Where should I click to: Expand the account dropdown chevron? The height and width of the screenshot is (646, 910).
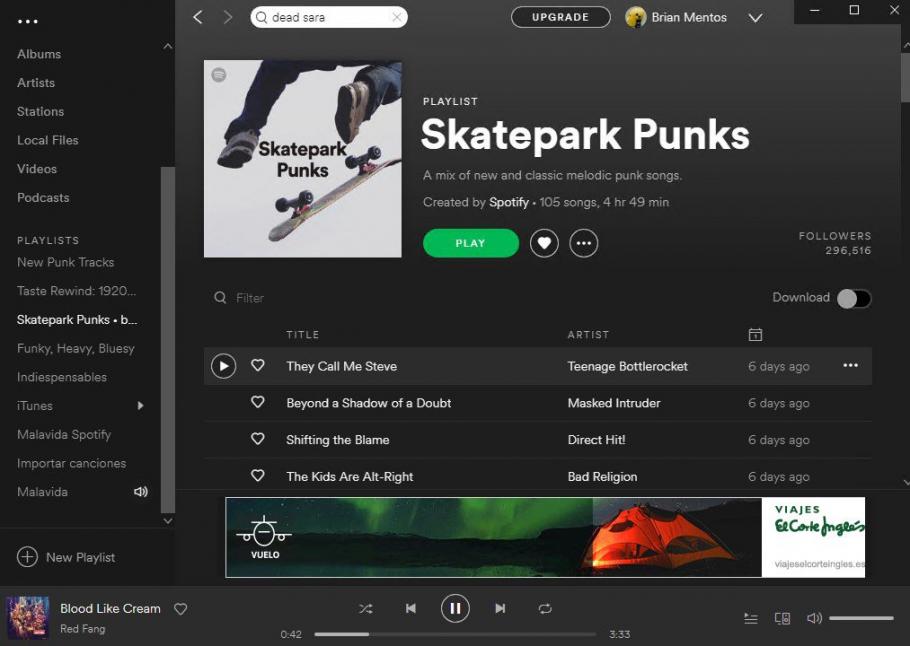click(x=755, y=18)
